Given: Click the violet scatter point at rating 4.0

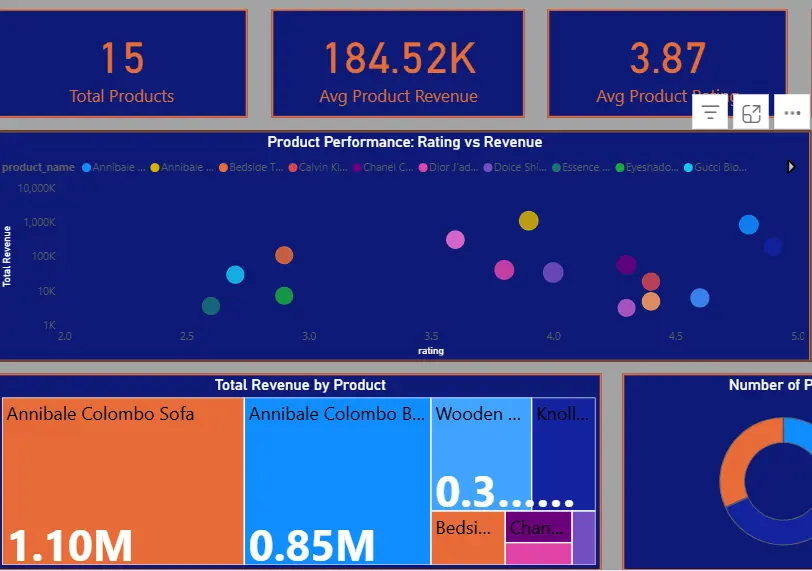Looking at the screenshot, I should 553,272.
